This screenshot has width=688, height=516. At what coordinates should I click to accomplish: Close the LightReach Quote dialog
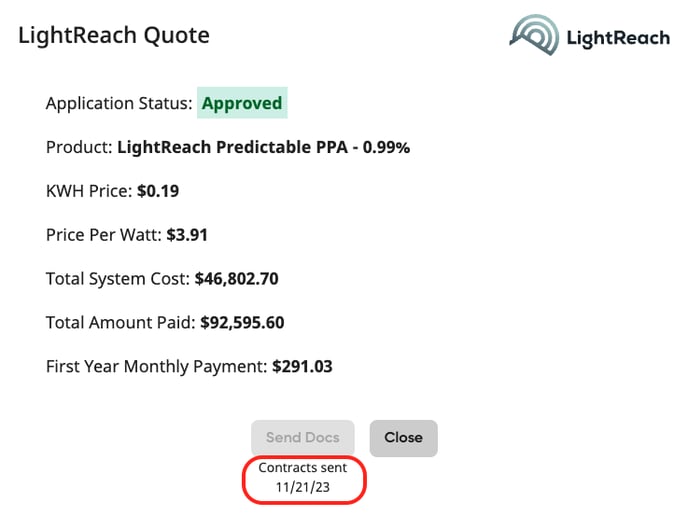pyautogui.click(x=403, y=438)
